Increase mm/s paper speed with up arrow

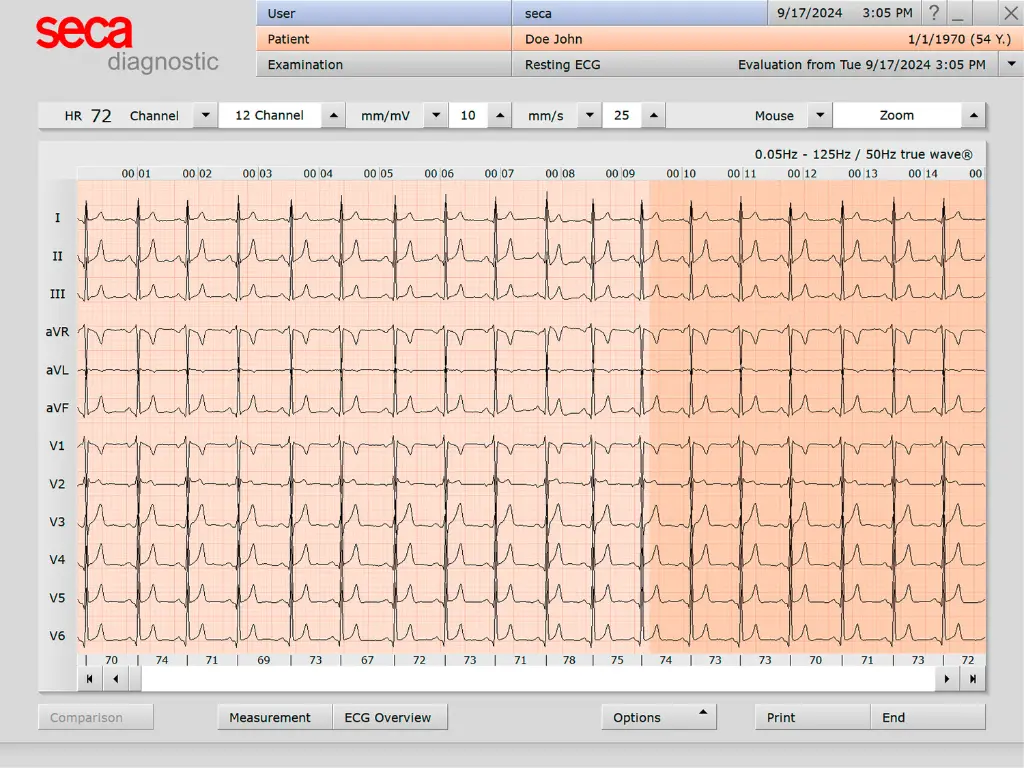pos(654,115)
